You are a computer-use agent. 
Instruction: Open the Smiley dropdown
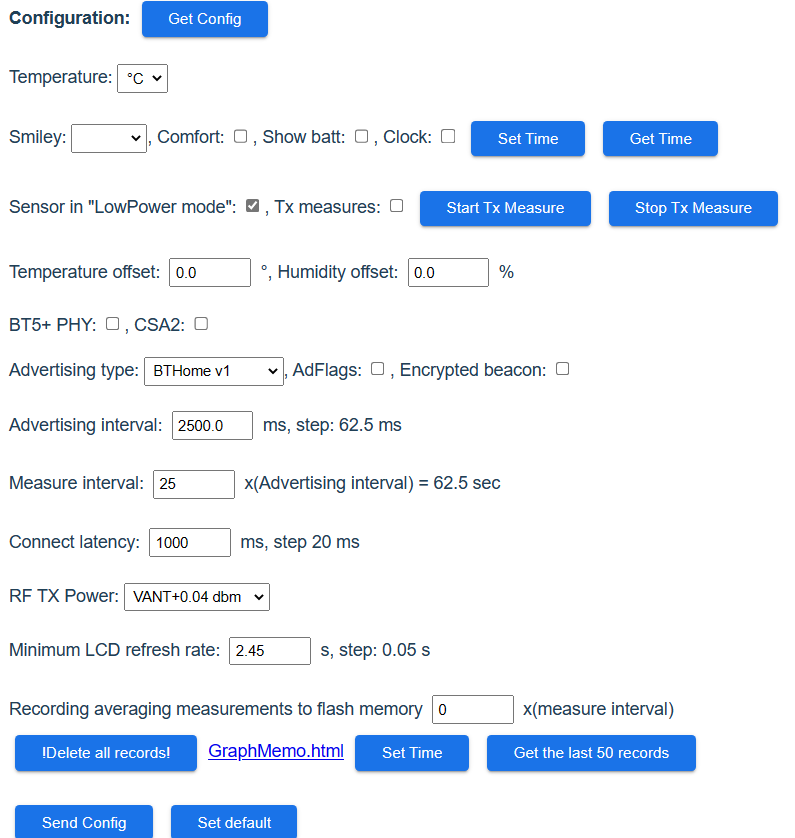pyautogui.click(x=108, y=138)
